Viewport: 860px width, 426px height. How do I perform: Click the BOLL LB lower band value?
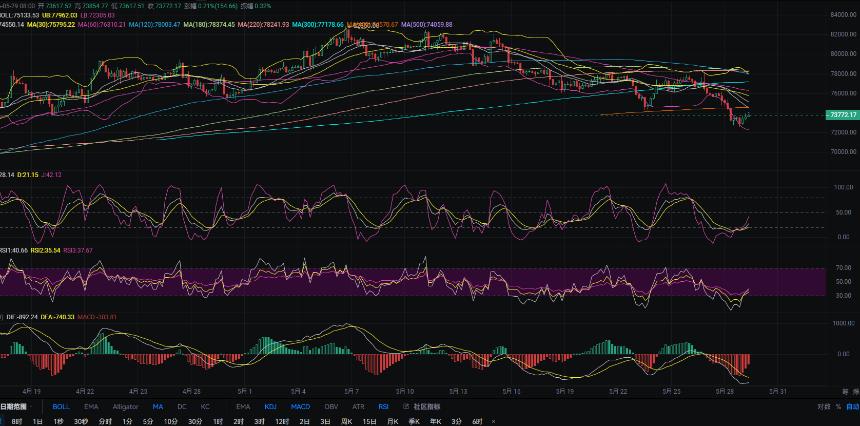tap(100, 15)
